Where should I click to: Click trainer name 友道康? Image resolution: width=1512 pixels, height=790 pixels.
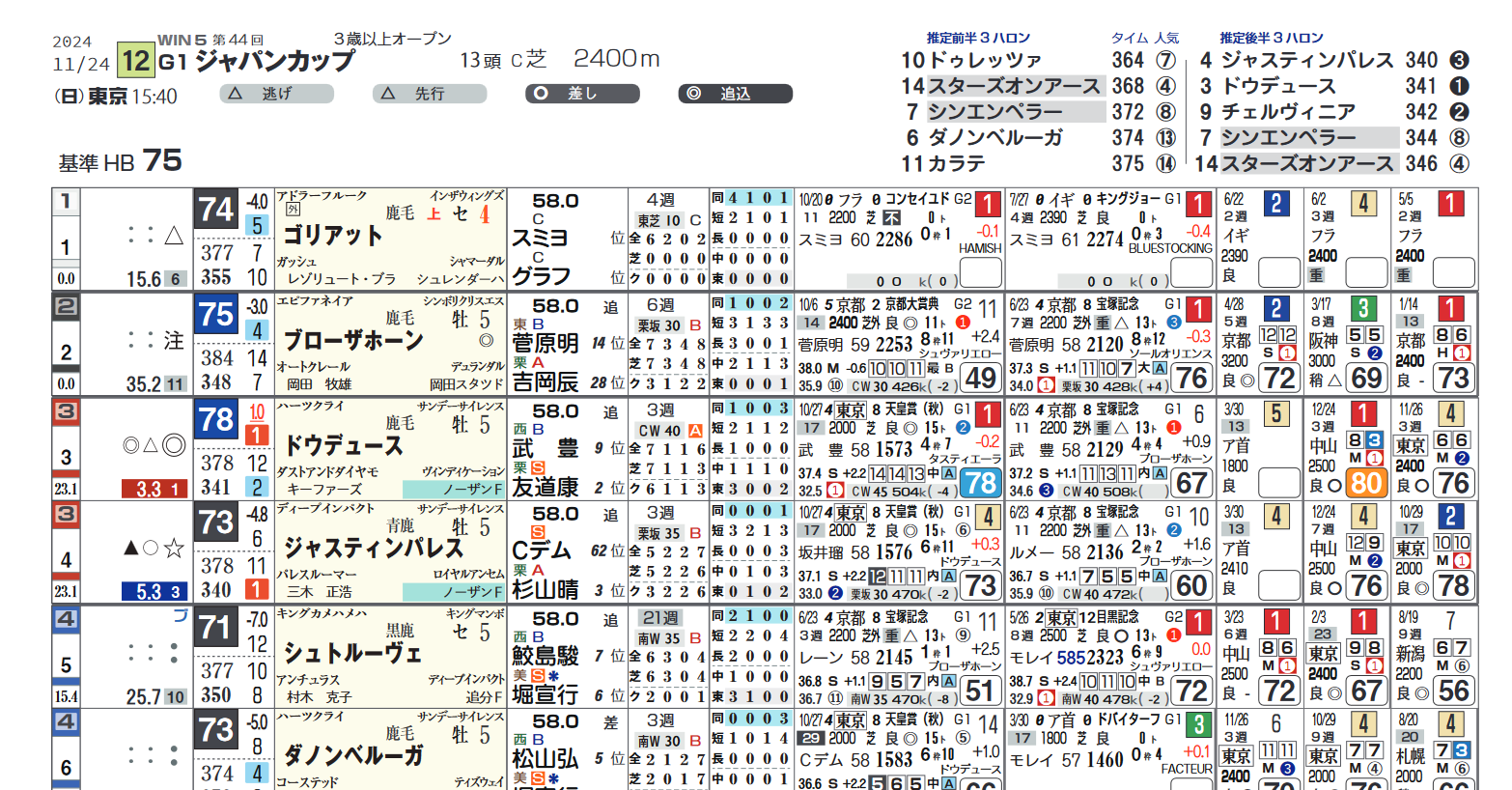point(546,487)
